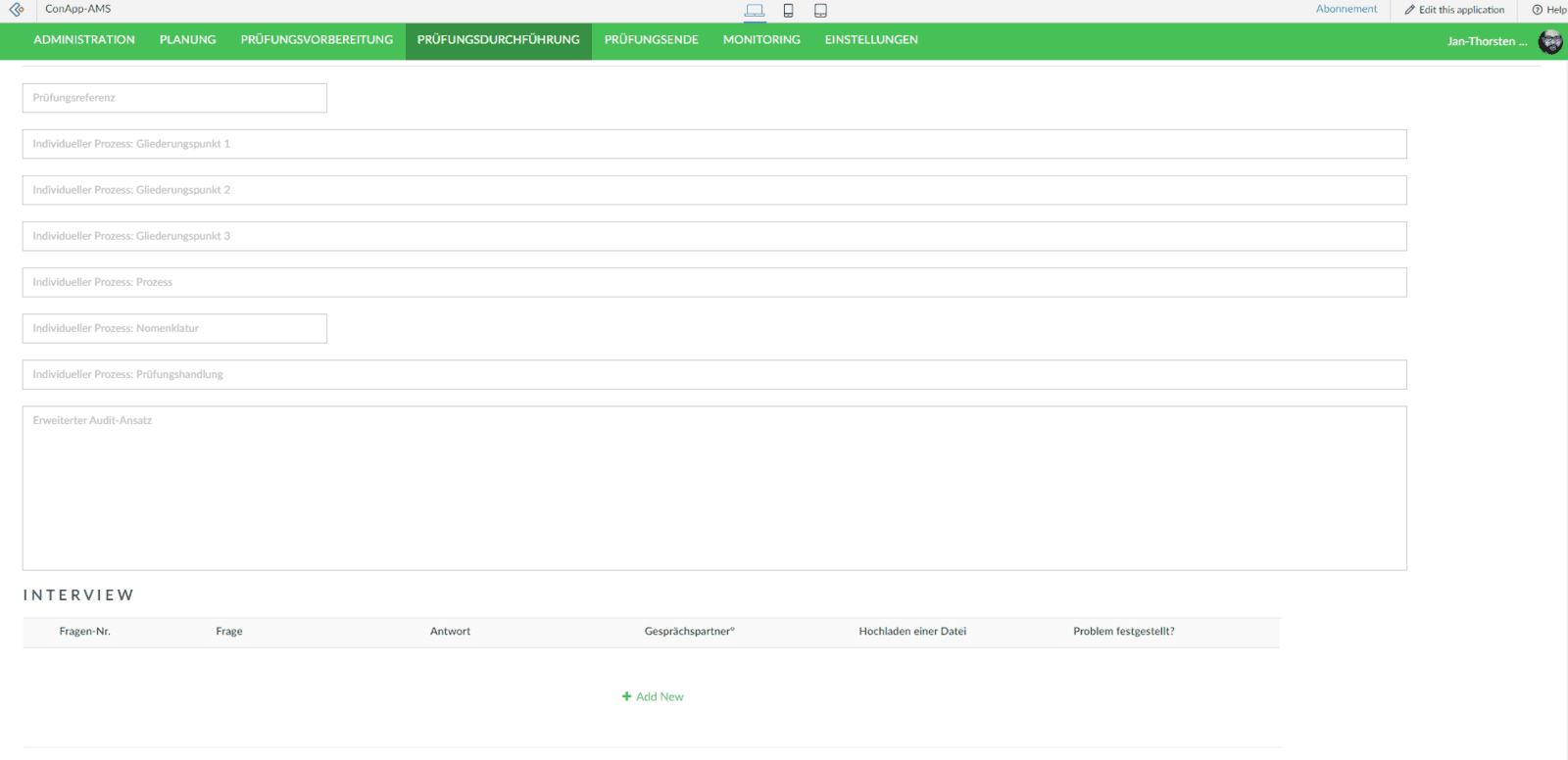Open the Administration menu

(x=84, y=40)
